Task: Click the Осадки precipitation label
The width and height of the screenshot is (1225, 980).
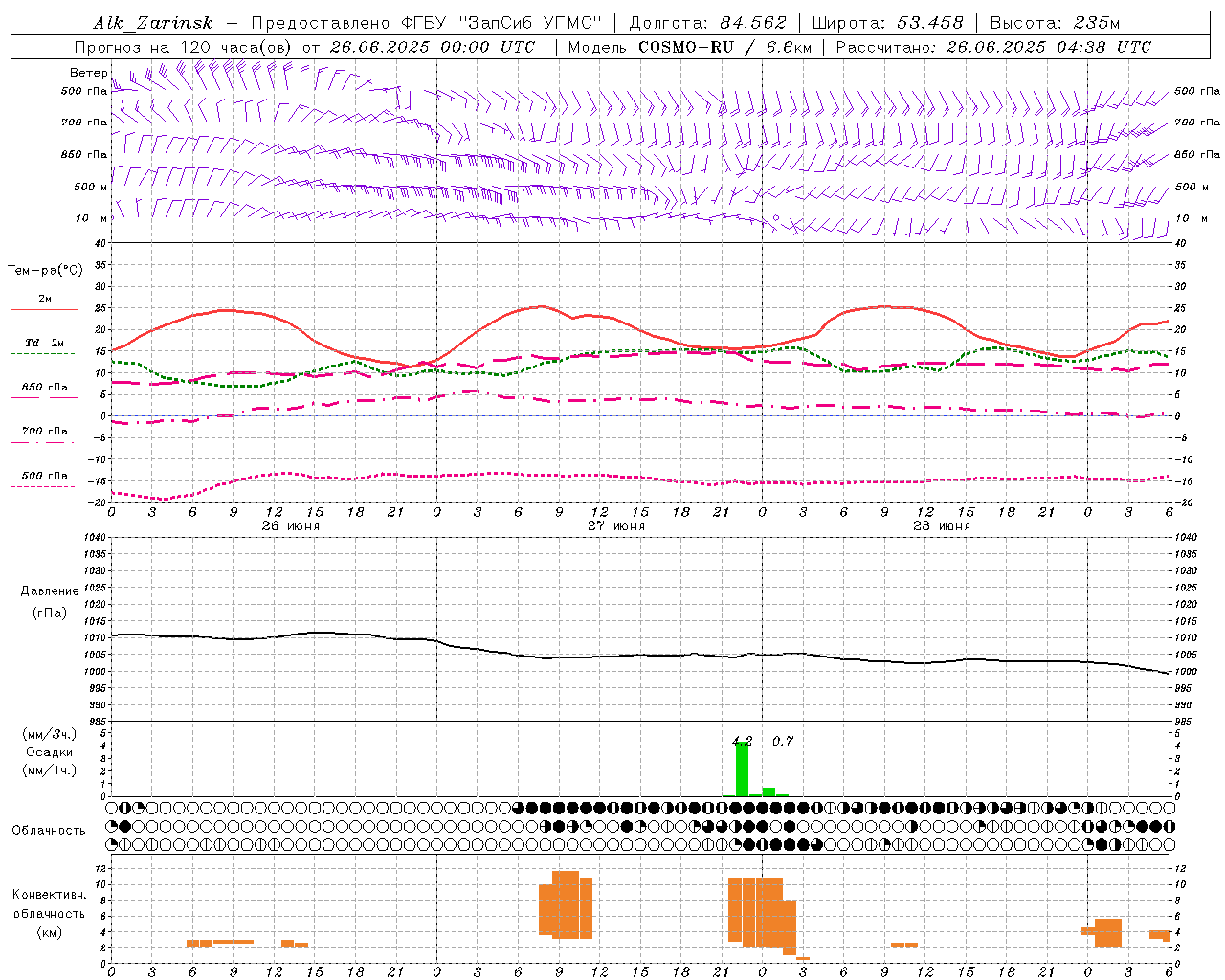Action: click(50, 752)
